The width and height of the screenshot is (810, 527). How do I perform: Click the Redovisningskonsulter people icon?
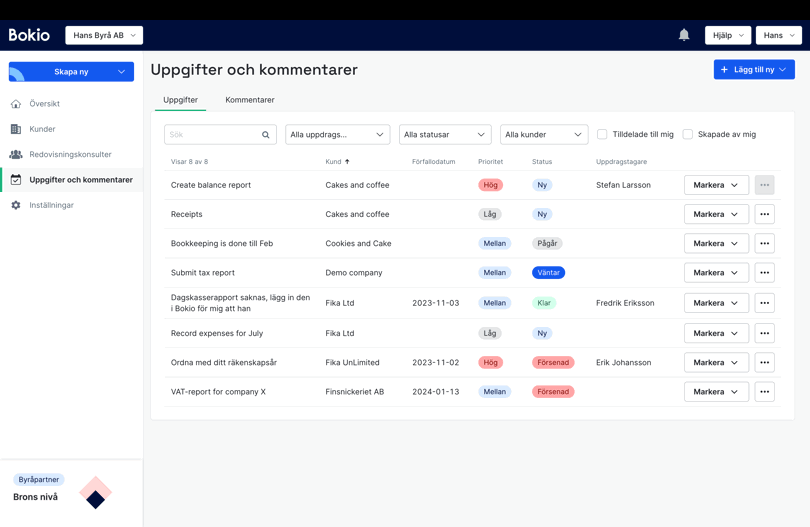(16, 155)
